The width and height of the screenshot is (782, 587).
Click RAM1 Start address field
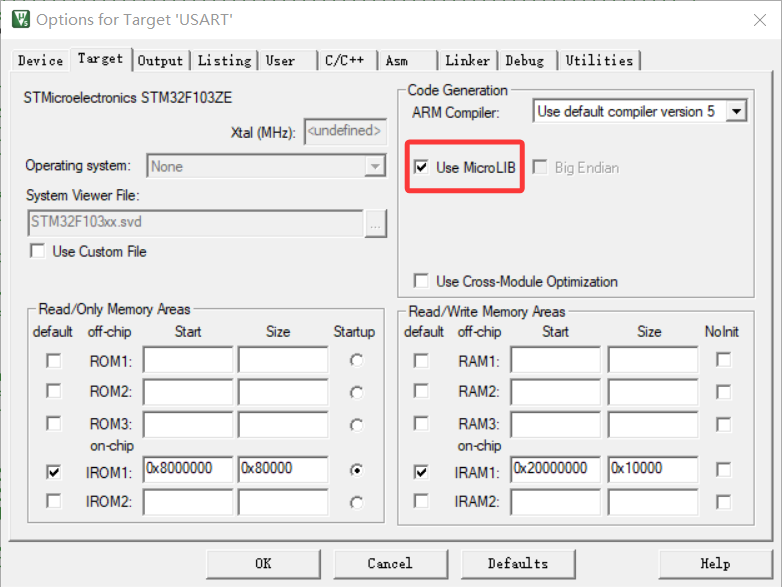(x=555, y=360)
